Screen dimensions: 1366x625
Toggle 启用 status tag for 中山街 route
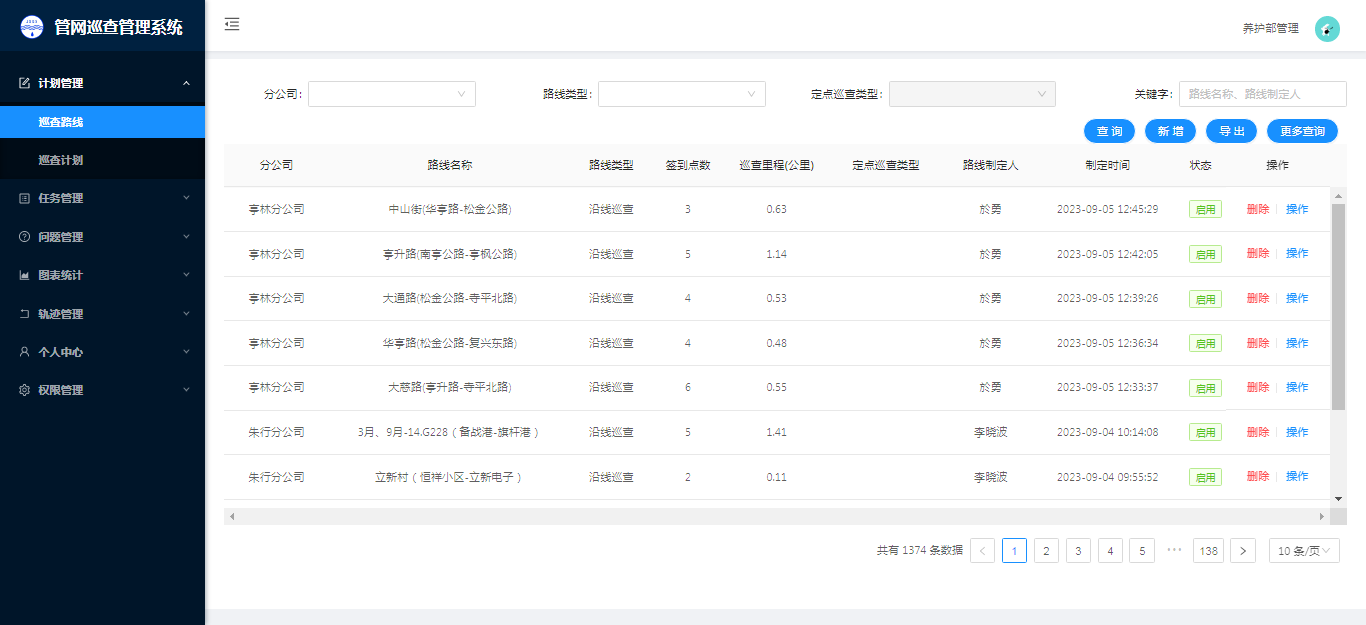click(x=1205, y=209)
